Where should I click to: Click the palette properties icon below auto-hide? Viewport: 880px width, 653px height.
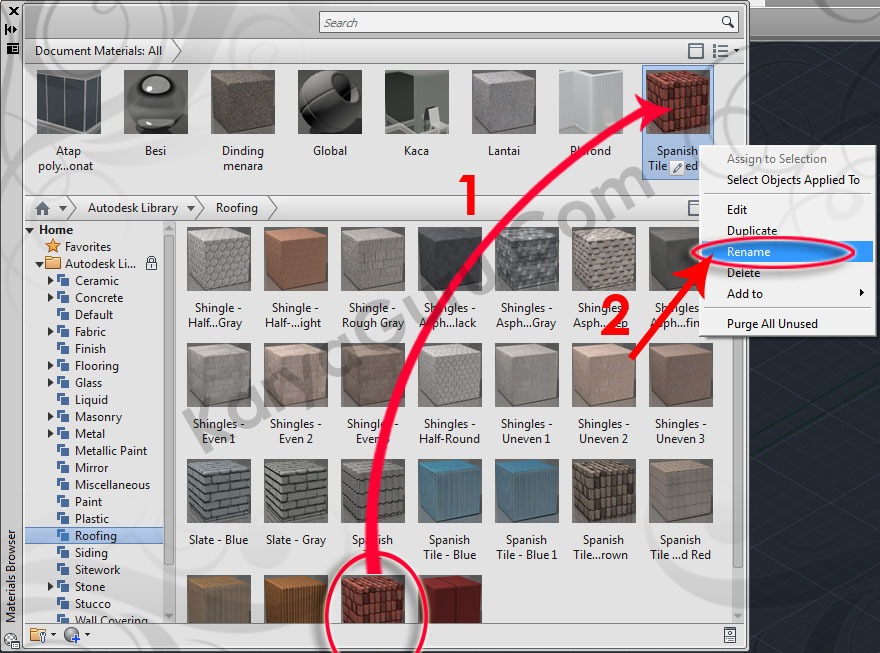pos(12,47)
